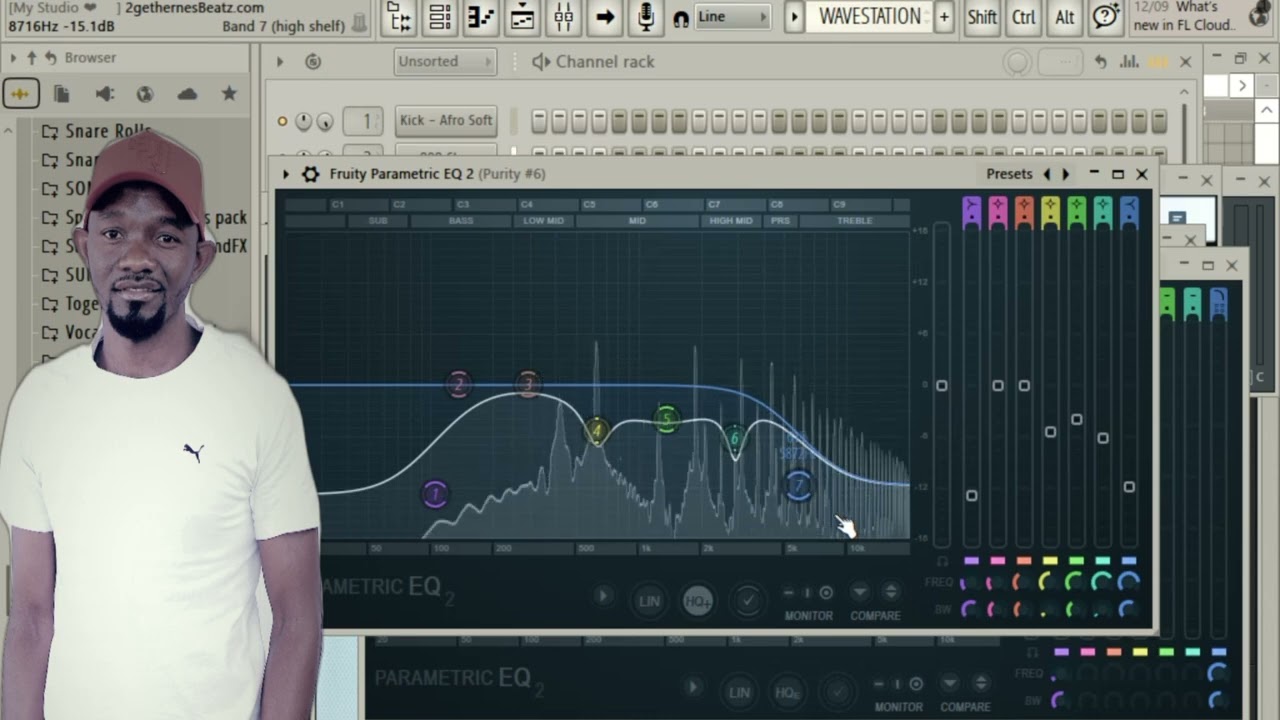The image size is (1280, 720).
Task: Select EQ band 5 node
Action: pyautogui.click(x=667, y=419)
